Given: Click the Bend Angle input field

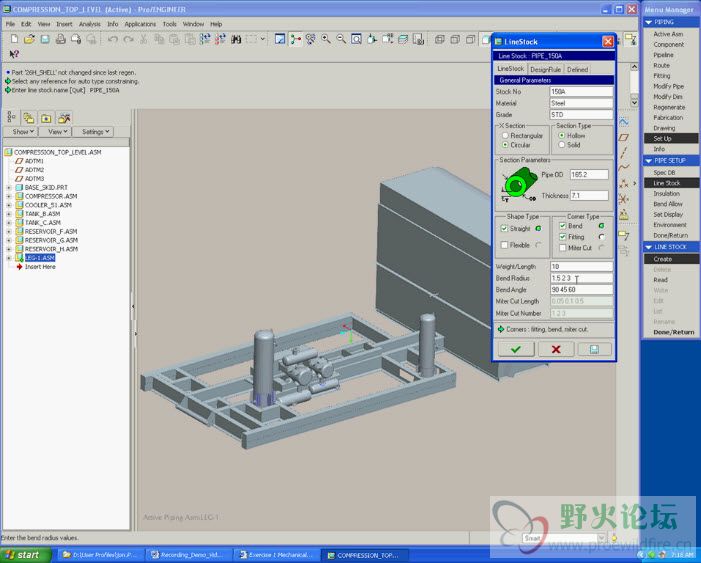Looking at the screenshot, I should click(x=581, y=290).
